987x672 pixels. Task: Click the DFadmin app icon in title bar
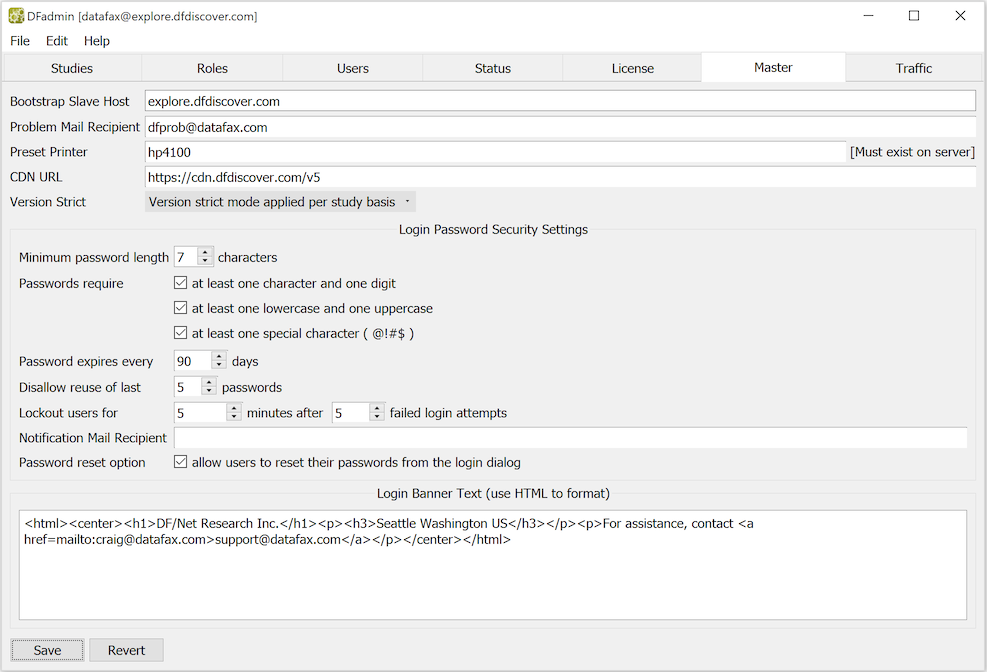[16, 16]
